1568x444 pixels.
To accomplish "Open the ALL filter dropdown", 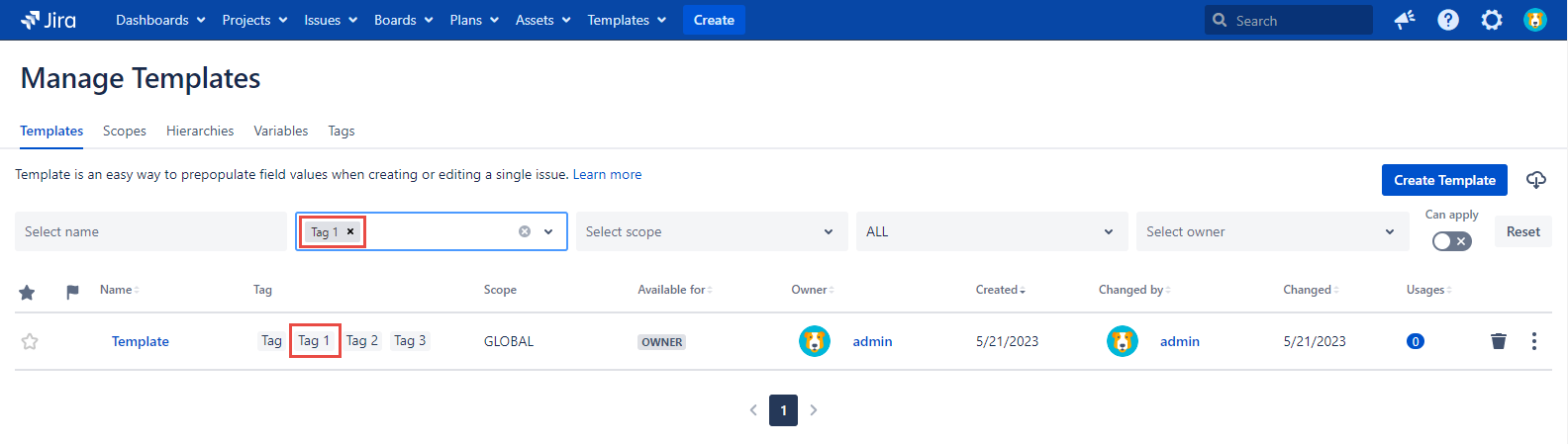I will coord(991,231).
